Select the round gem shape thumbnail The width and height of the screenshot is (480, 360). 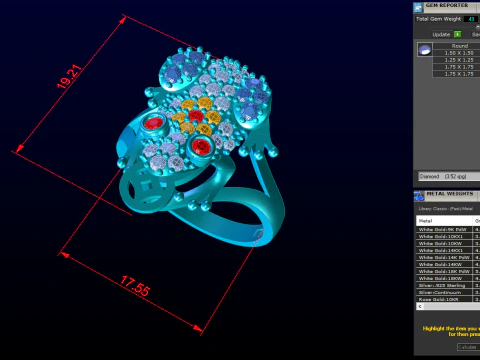425,50
